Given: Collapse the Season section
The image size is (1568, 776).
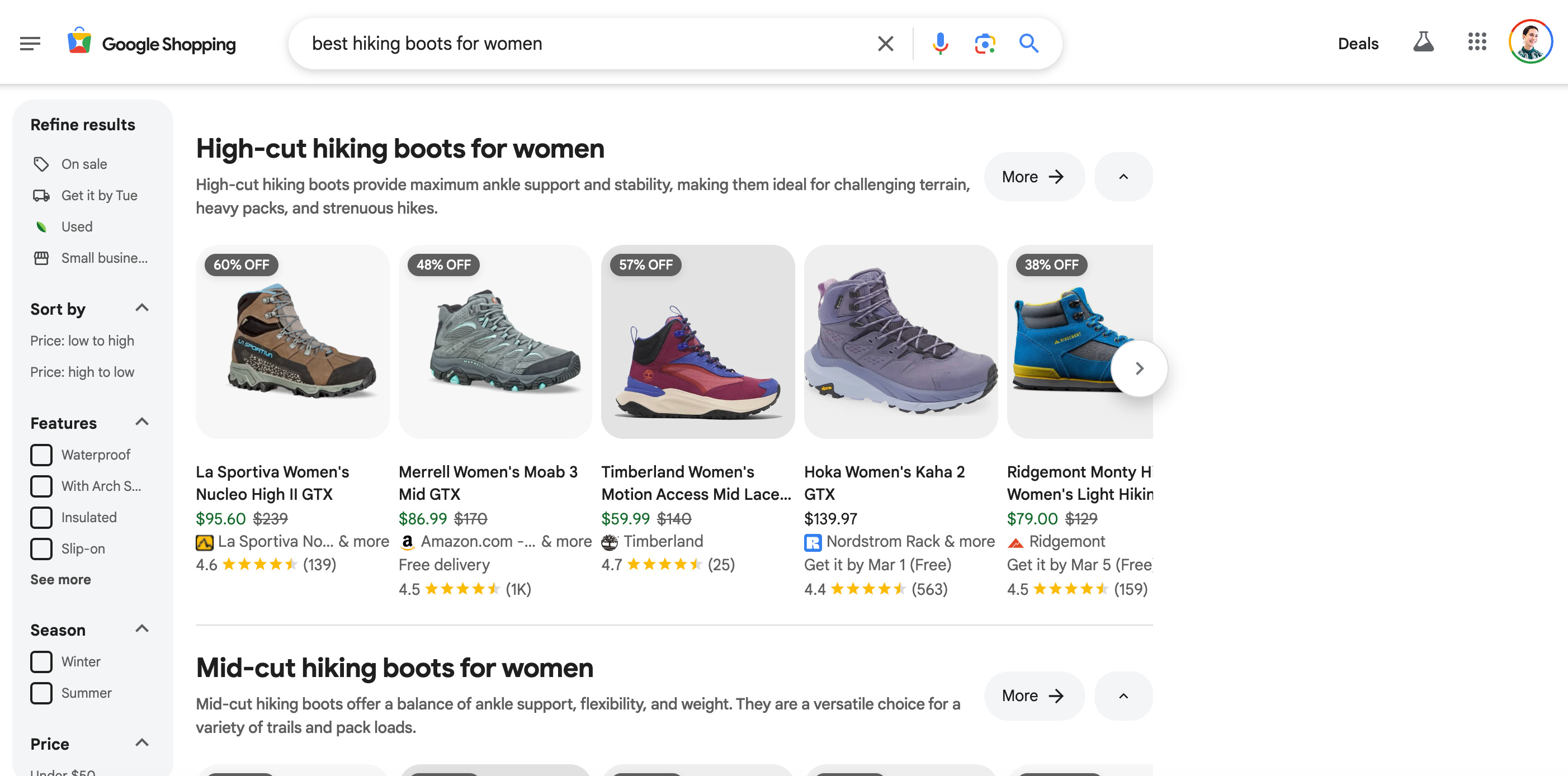Looking at the screenshot, I should [x=142, y=629].
